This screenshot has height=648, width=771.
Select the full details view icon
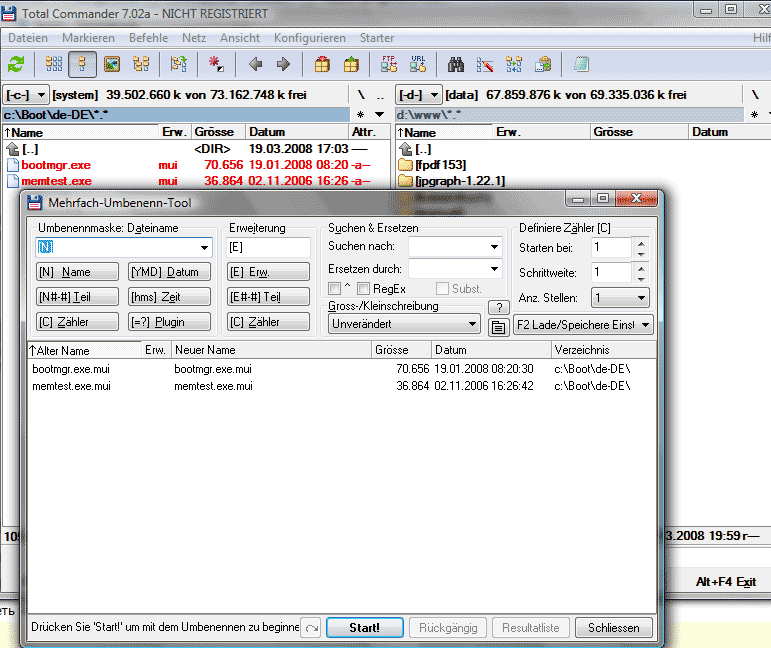click(x=82, y=64)
